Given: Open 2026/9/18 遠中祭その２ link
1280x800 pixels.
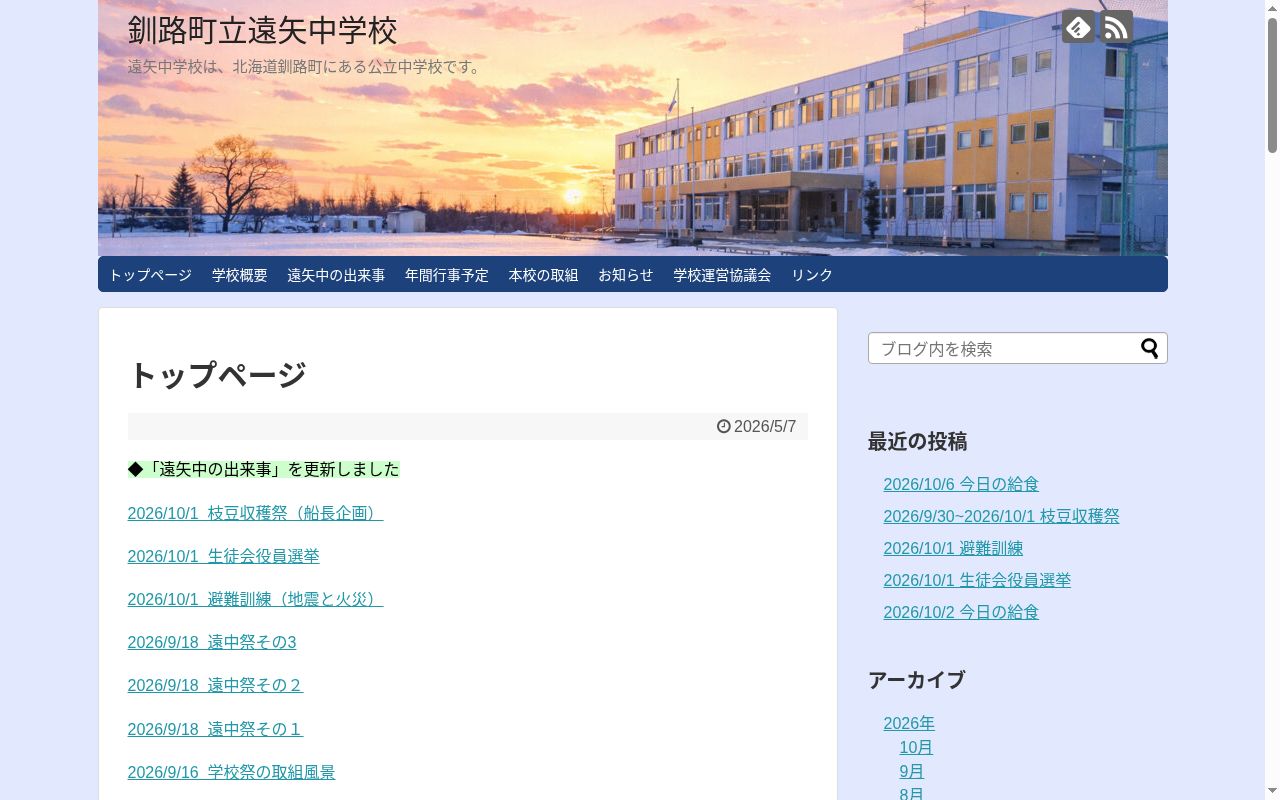Looking at the screenshot, I should pyautogui.click(x=215, y=685).
